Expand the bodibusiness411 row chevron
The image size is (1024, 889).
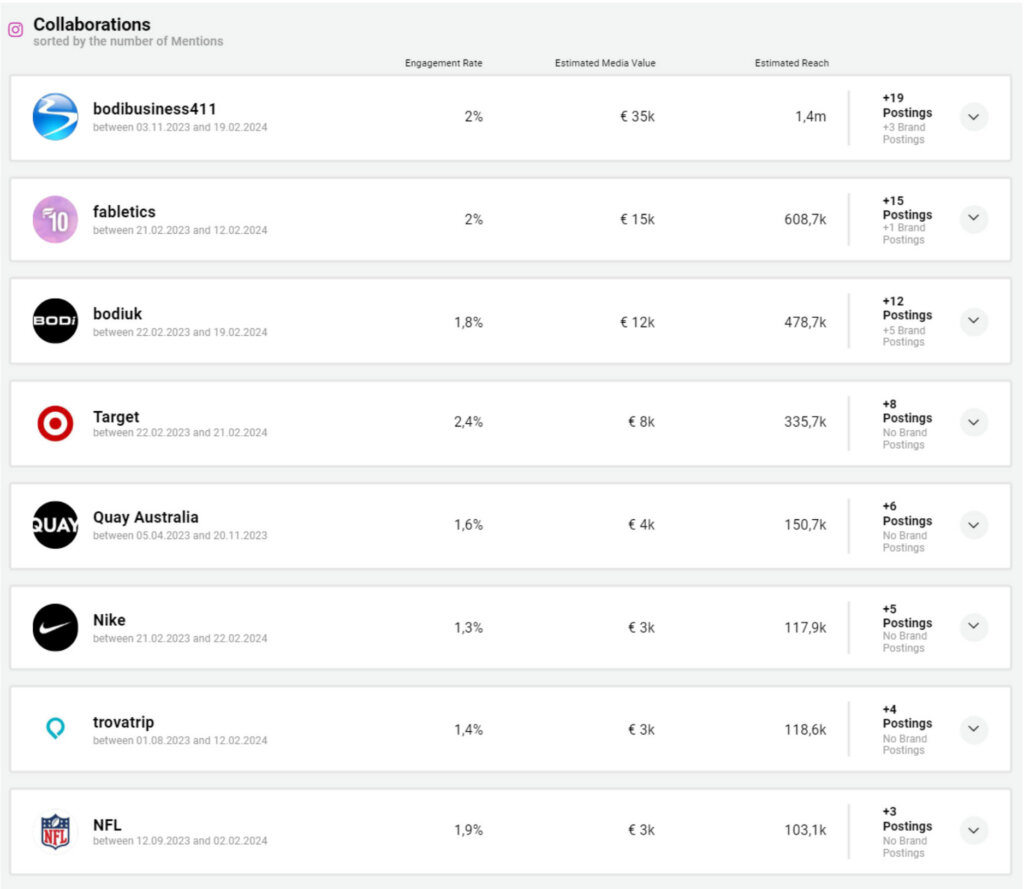pyautogui.click(x=974, y=117)
